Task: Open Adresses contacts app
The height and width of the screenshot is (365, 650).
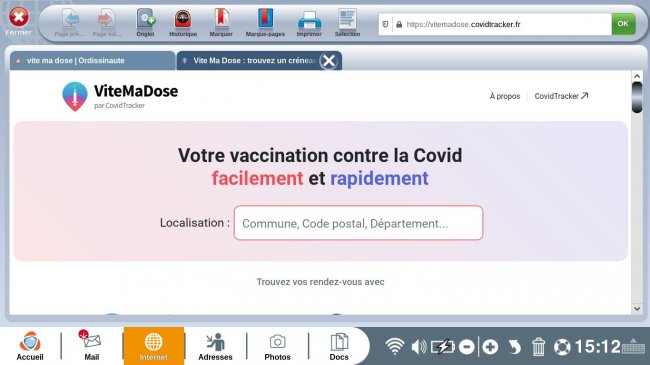Action: (215, 346)
